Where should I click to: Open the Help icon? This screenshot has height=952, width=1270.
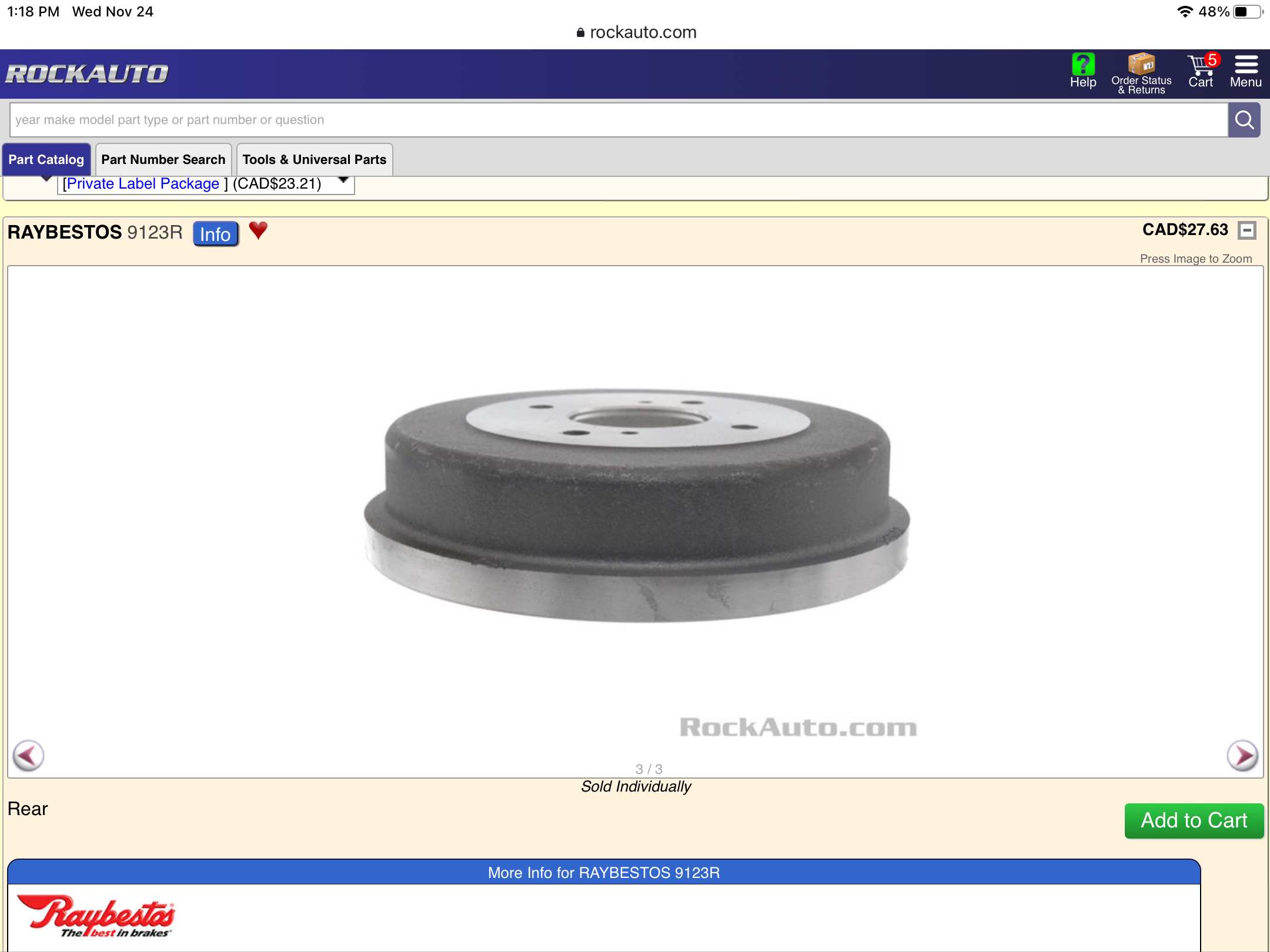coord(1082,72)
